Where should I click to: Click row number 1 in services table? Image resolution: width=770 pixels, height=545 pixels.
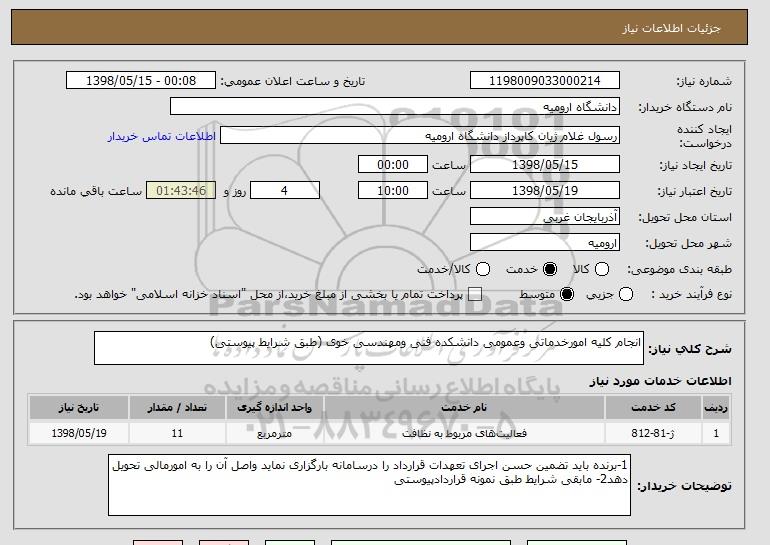716,433
